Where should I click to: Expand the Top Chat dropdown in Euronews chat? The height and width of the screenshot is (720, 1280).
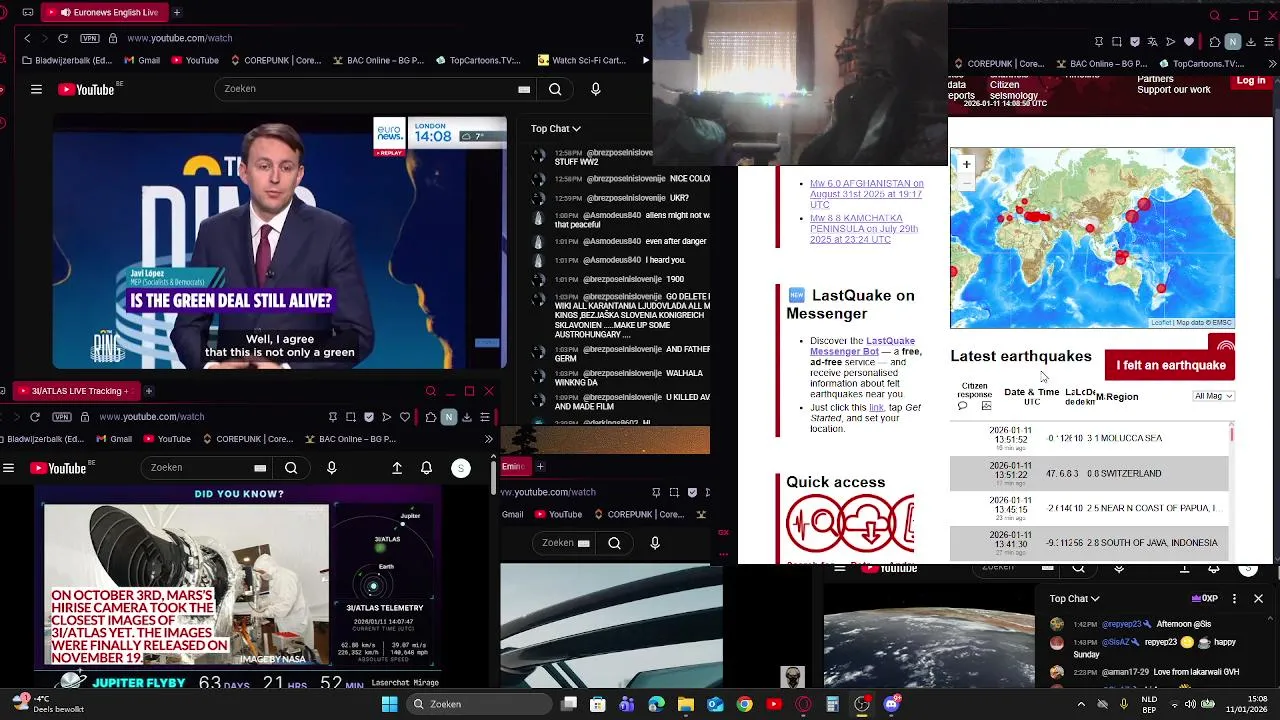pyautogui.click(x=555, y=128)
